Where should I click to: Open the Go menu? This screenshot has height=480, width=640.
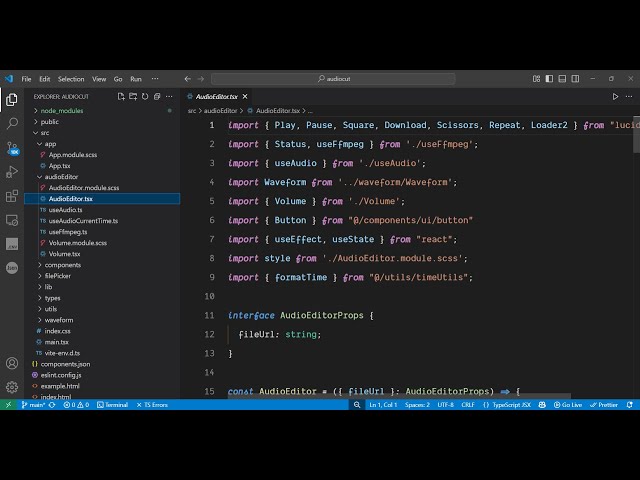[118, 79]
